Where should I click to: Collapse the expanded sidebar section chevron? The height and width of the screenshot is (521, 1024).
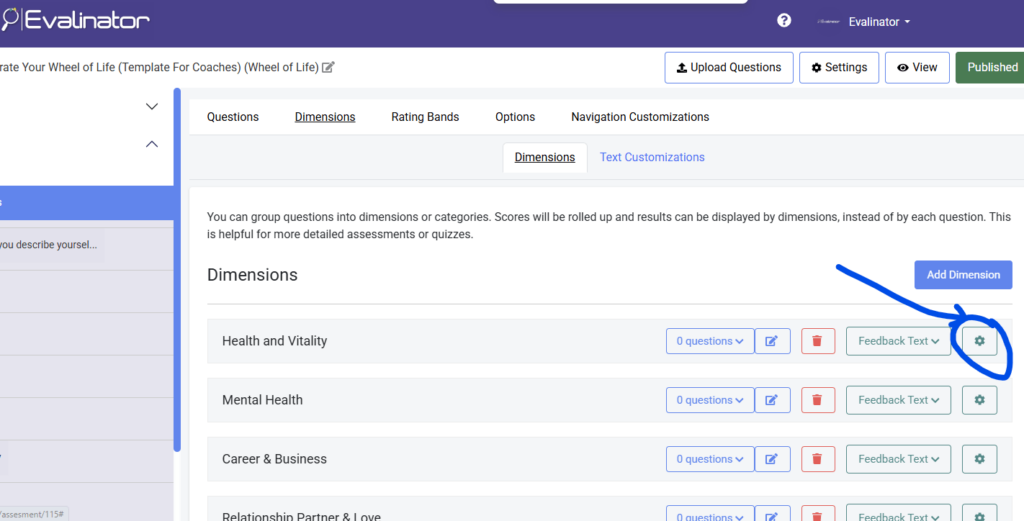(x=152, y=144)
